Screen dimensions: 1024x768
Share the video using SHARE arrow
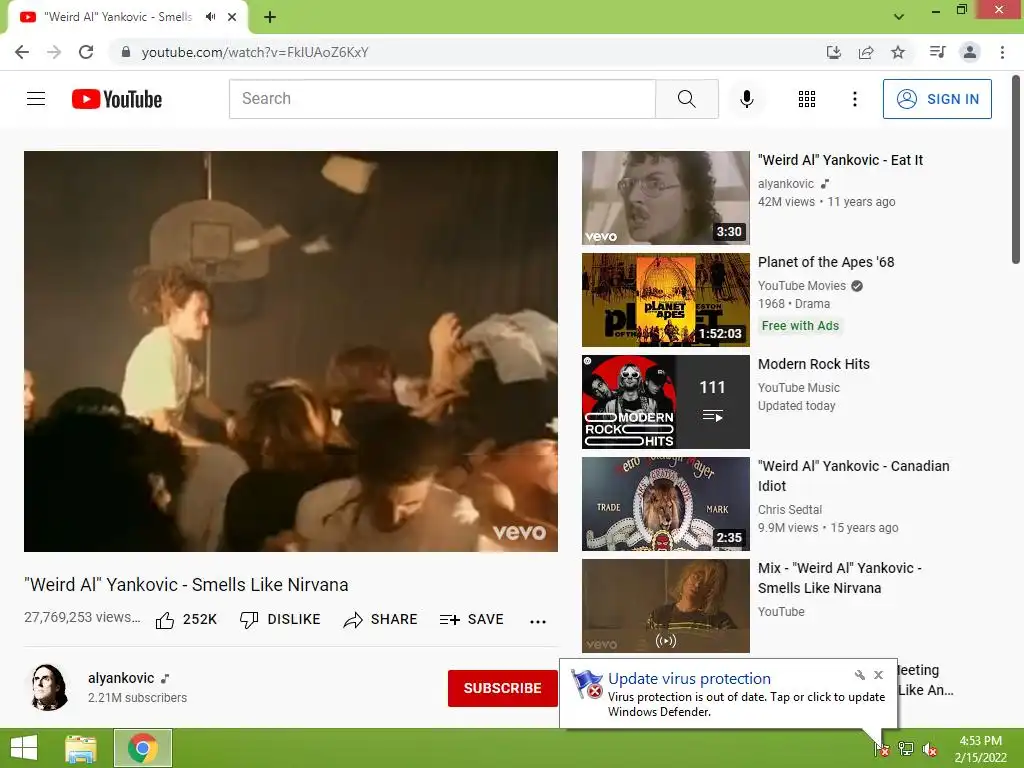click(x=380, y=619)
